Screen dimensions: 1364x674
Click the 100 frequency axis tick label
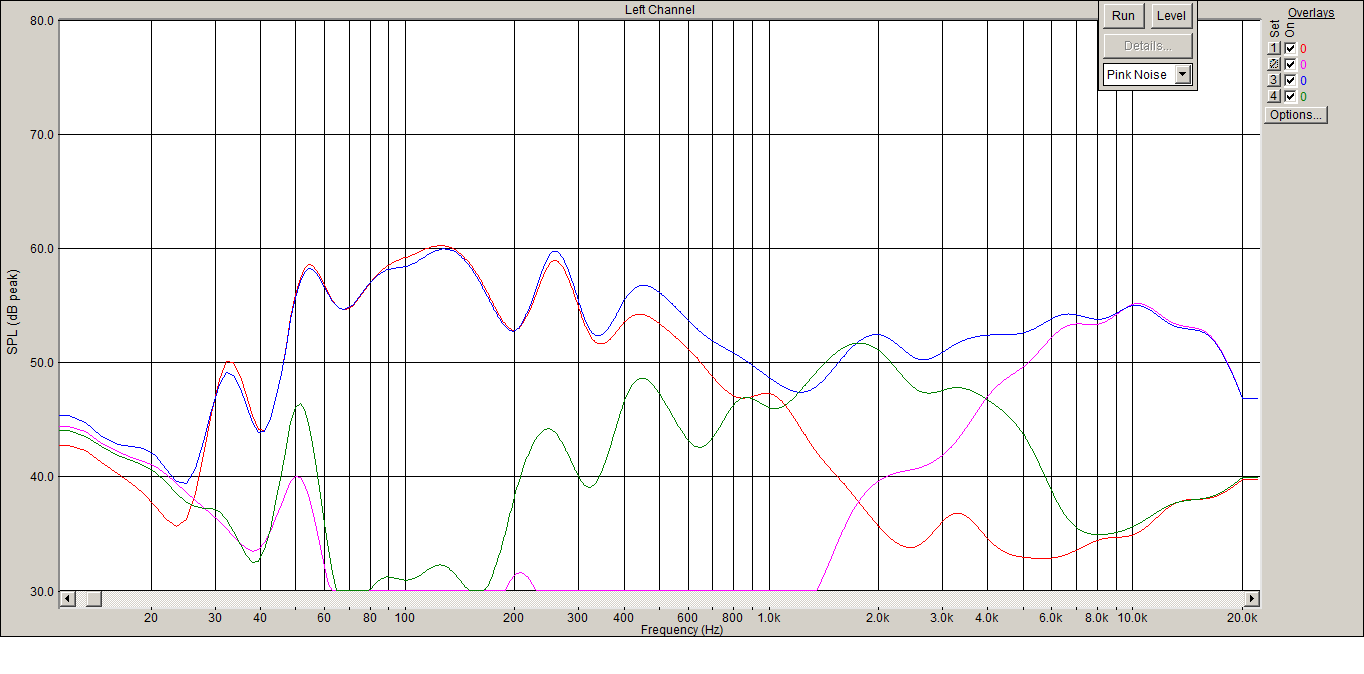[x=404, y=618]
